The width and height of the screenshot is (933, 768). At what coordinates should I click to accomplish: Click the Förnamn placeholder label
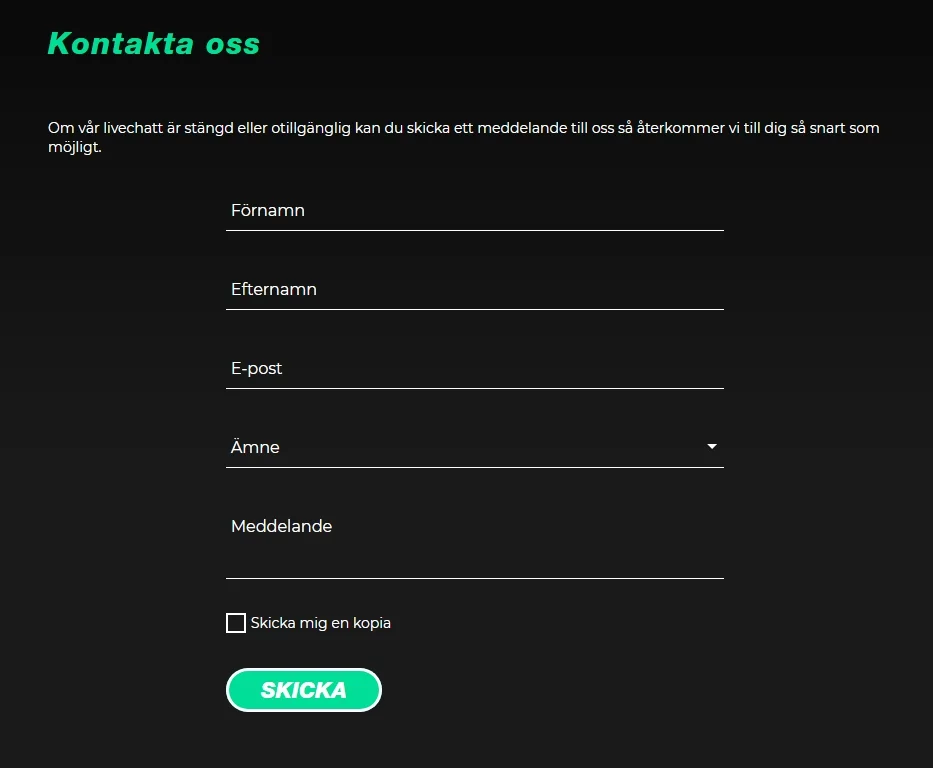pyautogui.click(x=268, y=211)
